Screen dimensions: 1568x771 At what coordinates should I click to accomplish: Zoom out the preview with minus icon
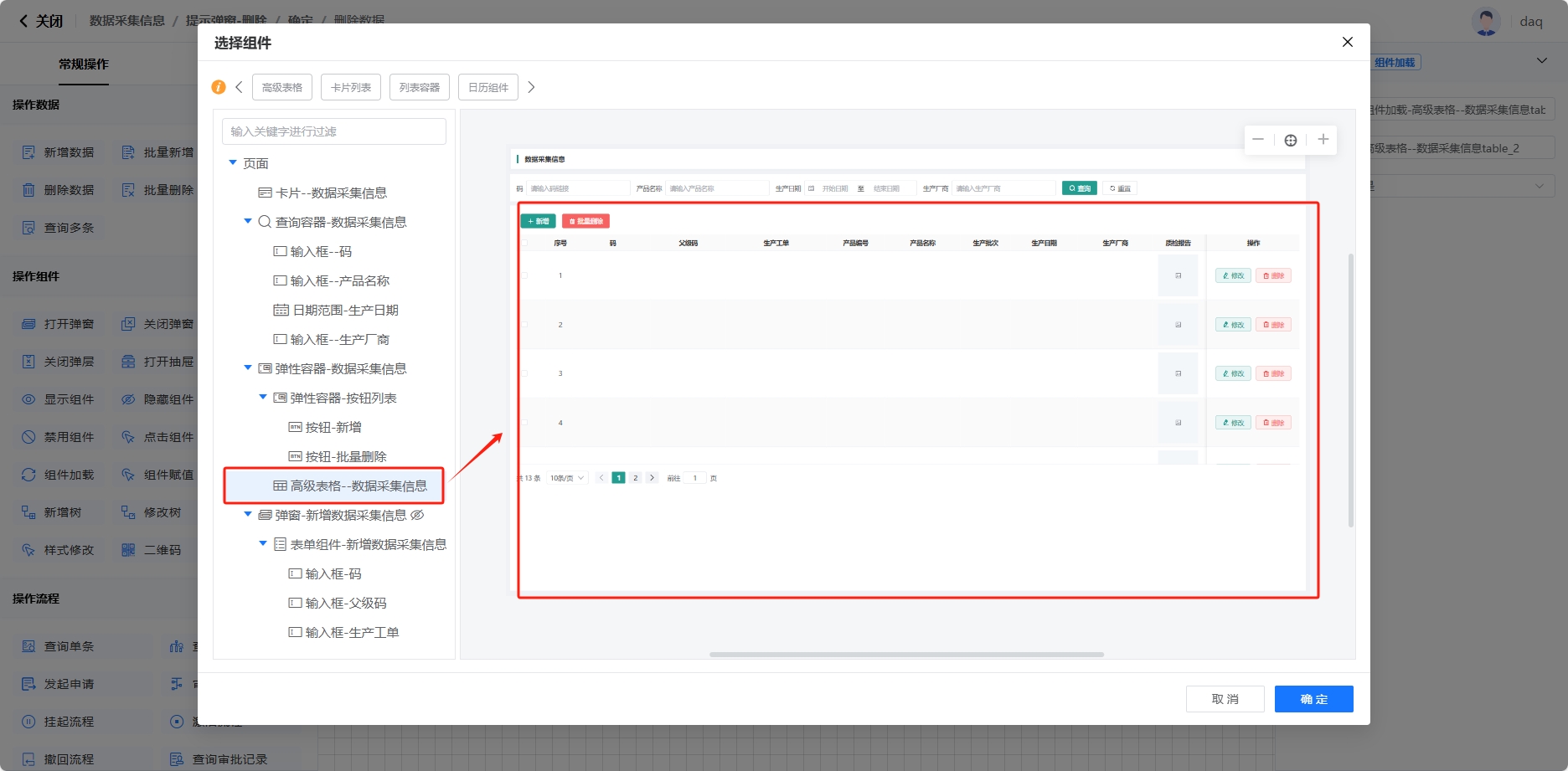pyautogui.click(x=1258, y=140)
